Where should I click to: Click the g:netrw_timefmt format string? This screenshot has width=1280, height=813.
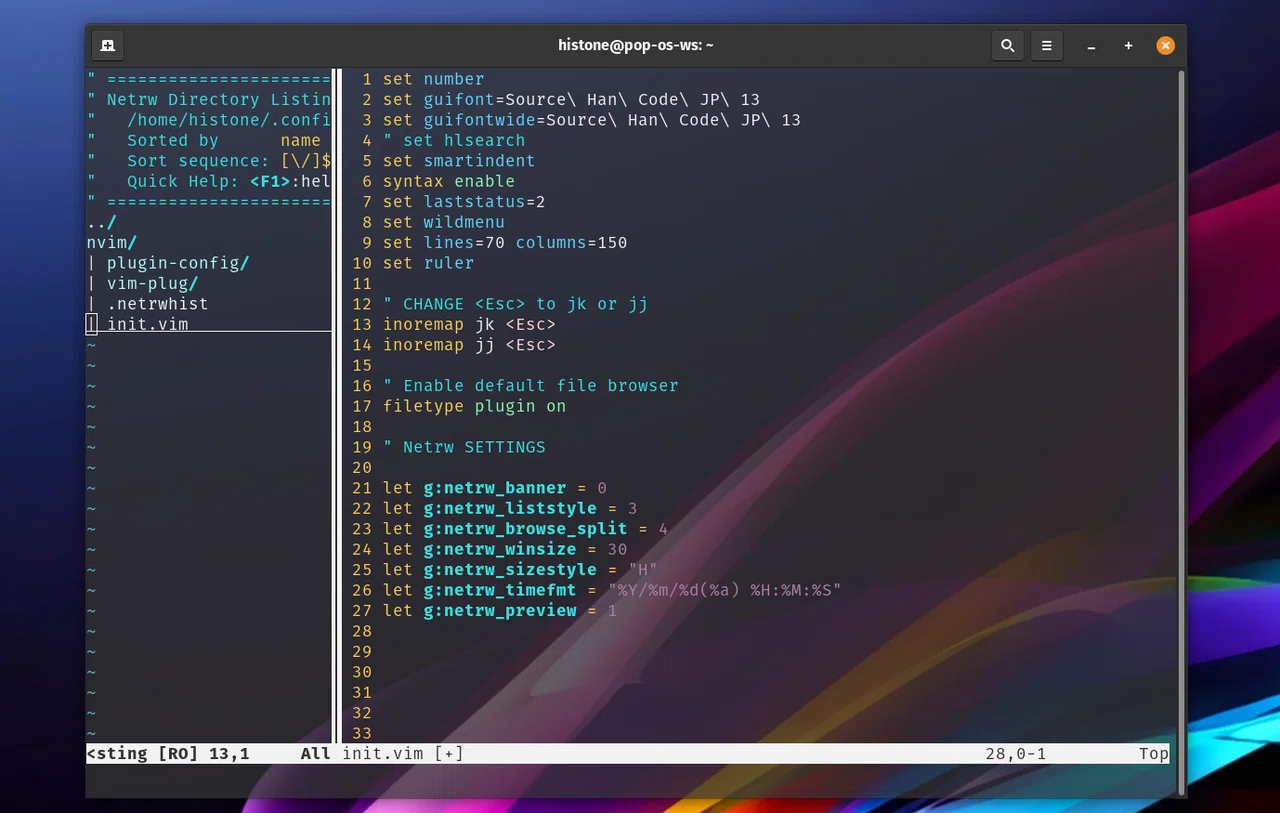click(724, 590)
